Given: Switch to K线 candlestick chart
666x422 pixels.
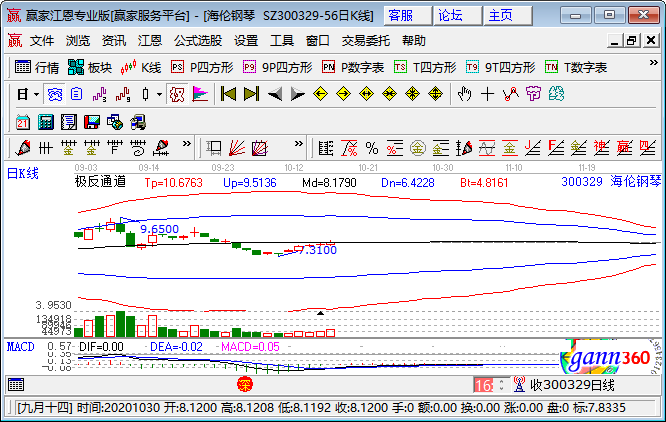Looking at the screenshot, I should click(x=141, y=67).
